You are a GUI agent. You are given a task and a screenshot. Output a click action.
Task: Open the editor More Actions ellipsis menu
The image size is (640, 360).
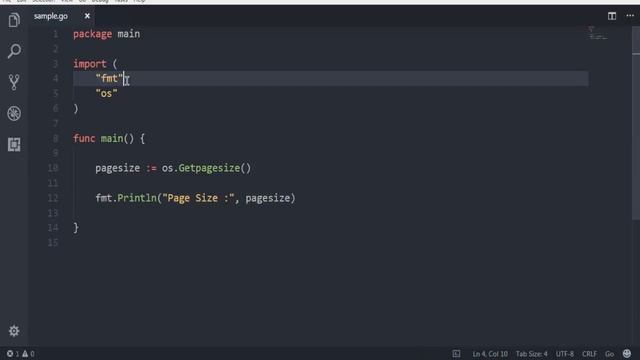pyautogui.click(x=630, y=16)
